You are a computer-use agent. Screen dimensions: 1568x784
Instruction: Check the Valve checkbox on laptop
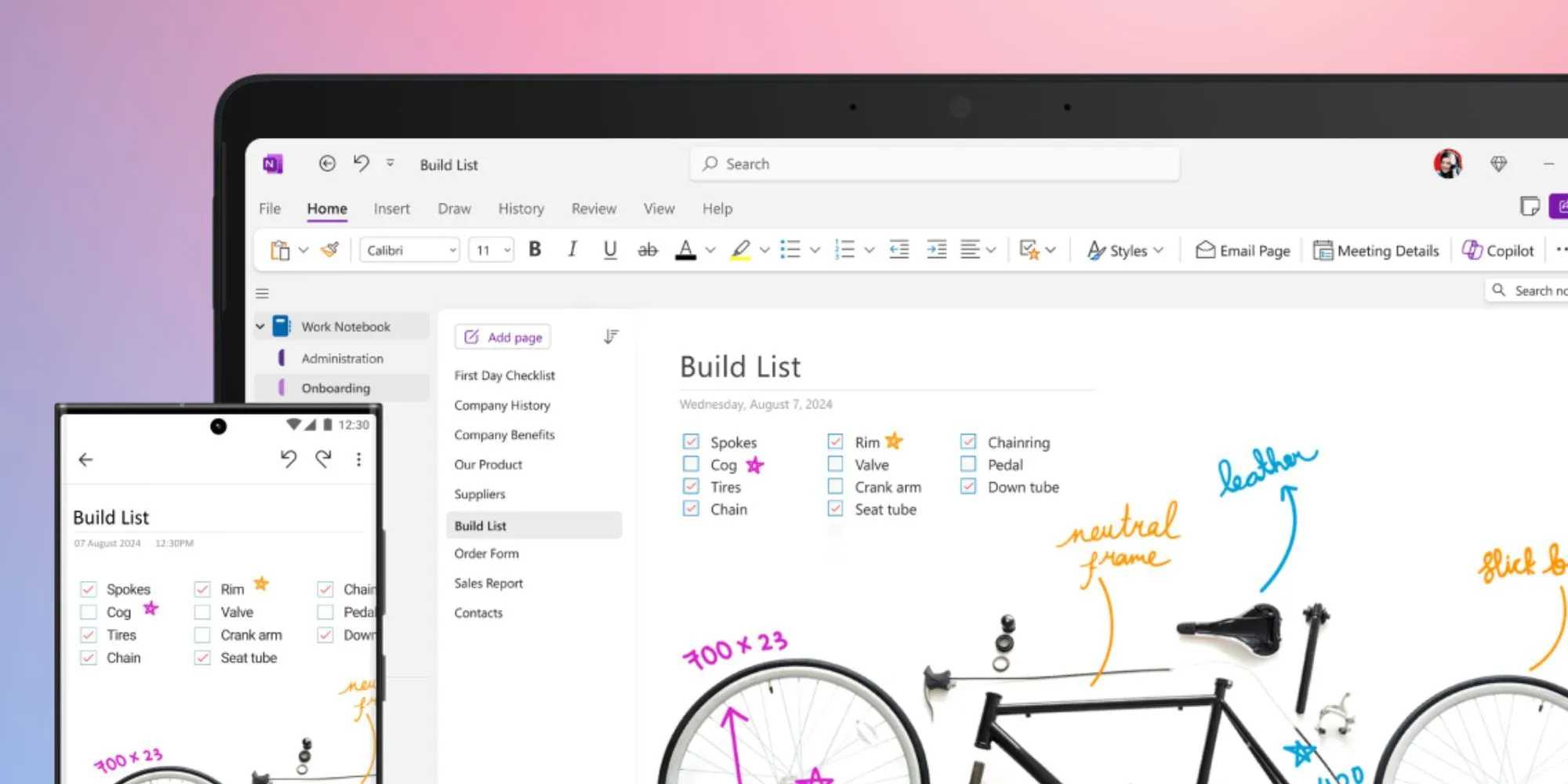pos(835,464)
